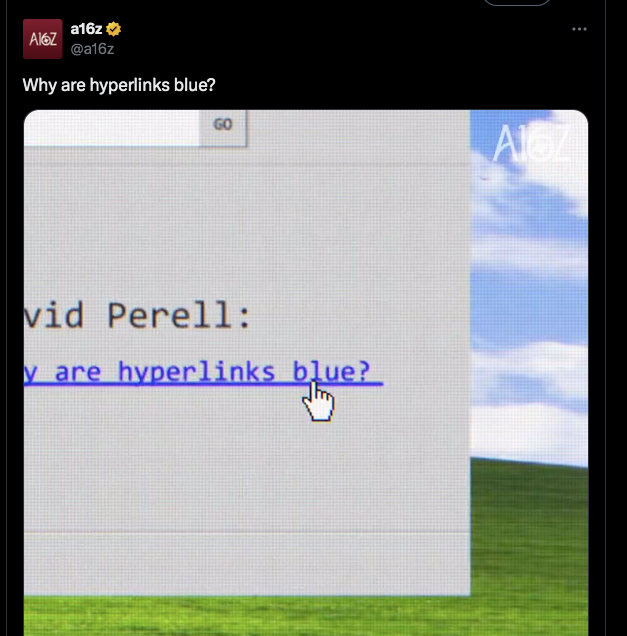Click the white address field left of GO

point(112,127)
